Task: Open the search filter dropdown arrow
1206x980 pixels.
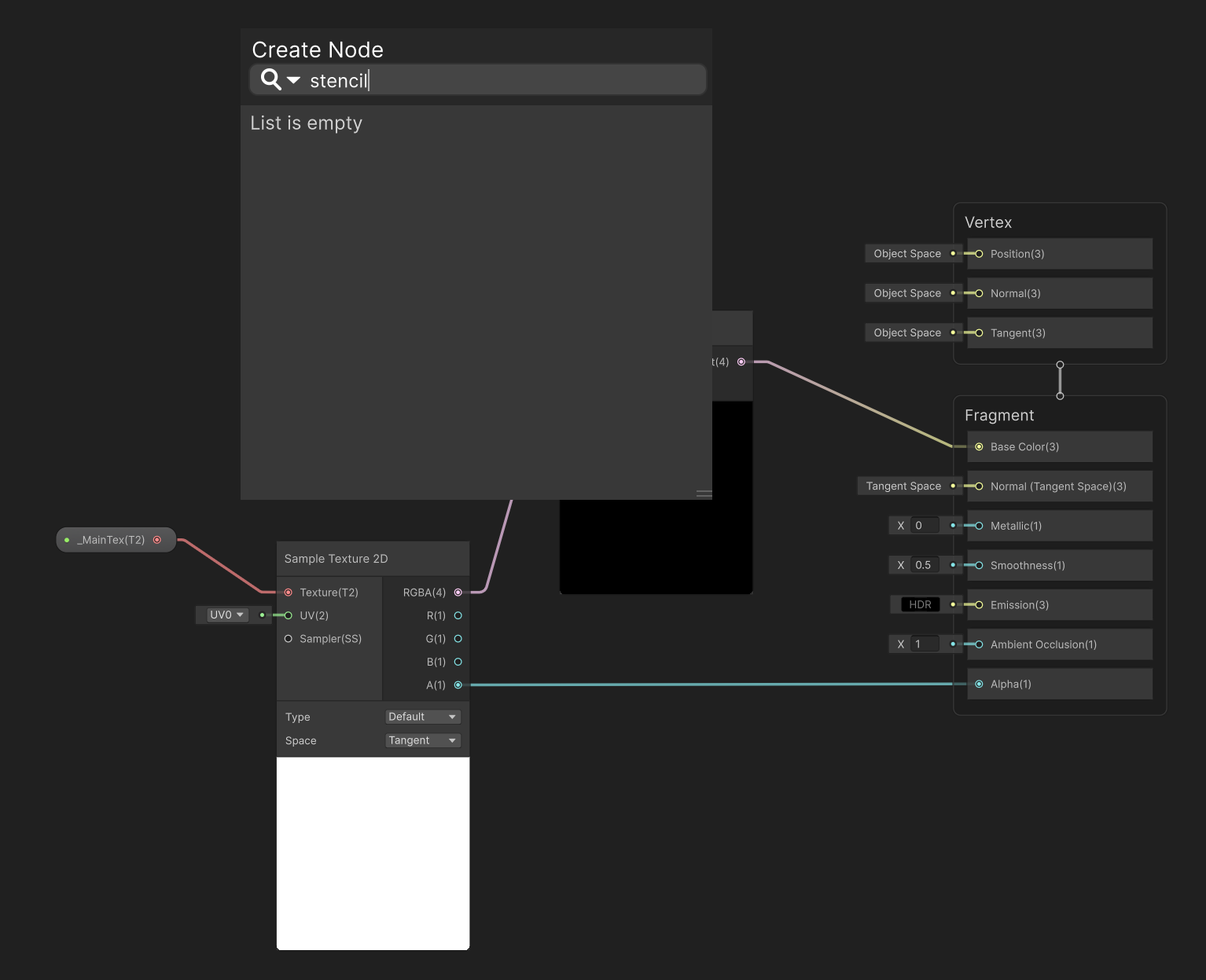Action: pos(293,80)
